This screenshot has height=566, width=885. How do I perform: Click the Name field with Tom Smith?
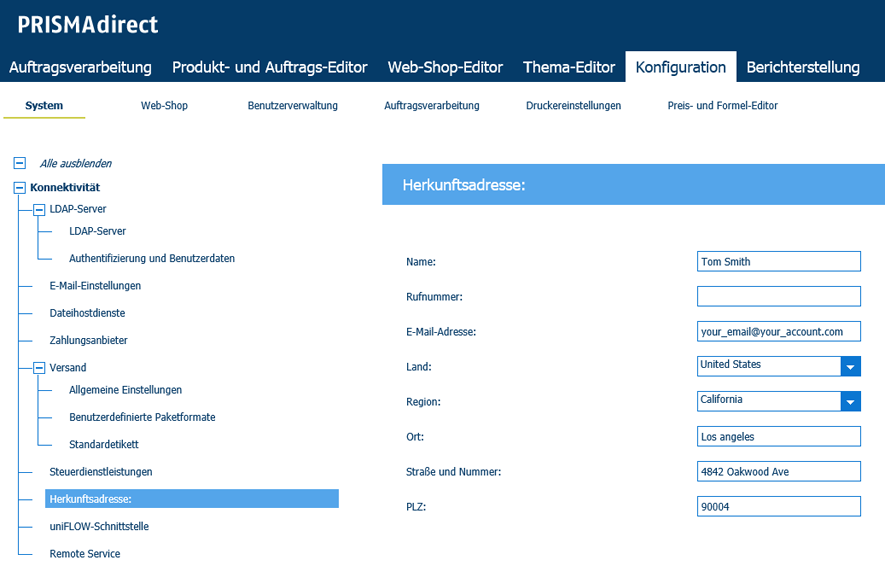[778, 261]
